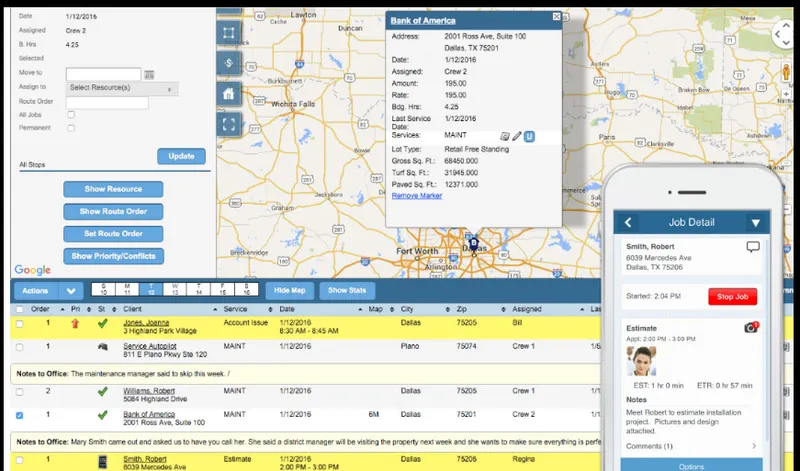The image size is (800, 471).
Task: Check the Smith, Robert row checkbox
Action: tap(19, 460)
